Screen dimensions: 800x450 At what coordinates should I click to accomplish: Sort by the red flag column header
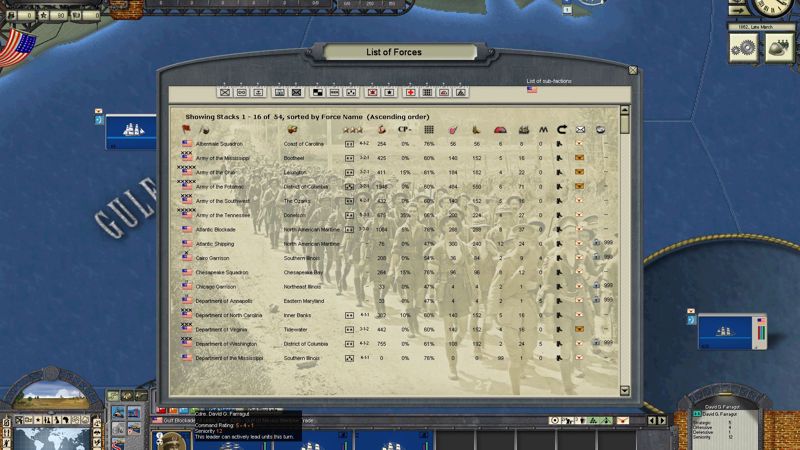click(x=186, y=130)
